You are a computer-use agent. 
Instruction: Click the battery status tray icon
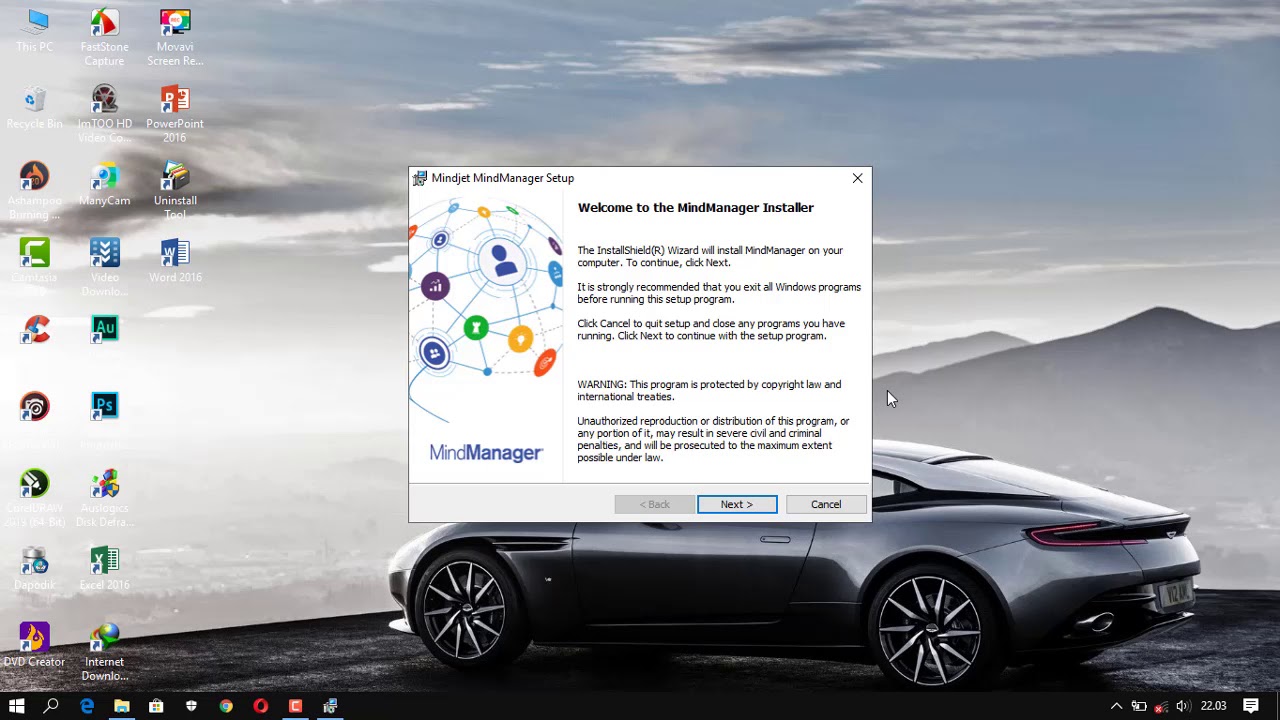[1139, 706]
